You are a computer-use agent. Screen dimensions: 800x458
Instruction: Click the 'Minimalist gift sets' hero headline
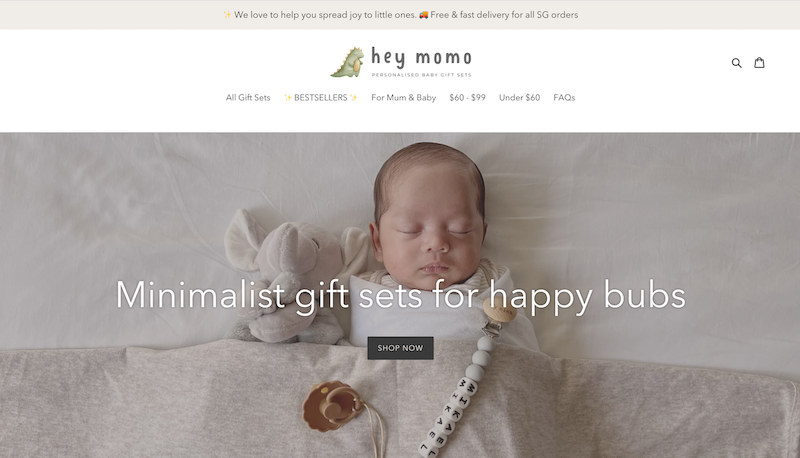point(401,295)
